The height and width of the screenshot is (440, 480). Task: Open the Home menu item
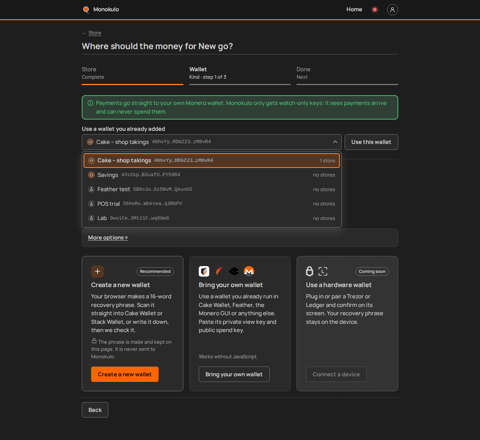(x=354, y=10)
